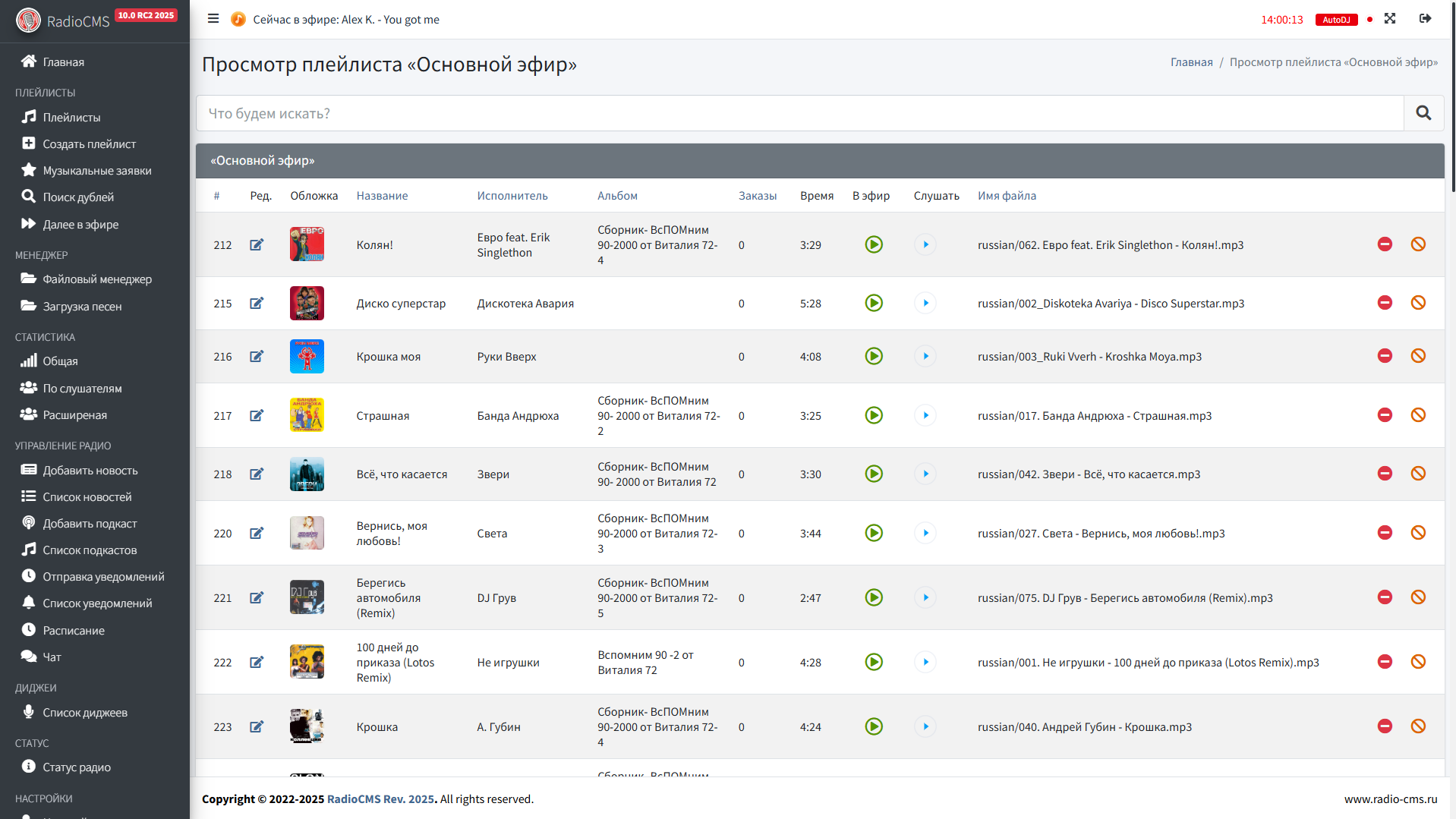Click the Главная breadcrumb link
The image size is (1456, 819).
(1191, 62)
